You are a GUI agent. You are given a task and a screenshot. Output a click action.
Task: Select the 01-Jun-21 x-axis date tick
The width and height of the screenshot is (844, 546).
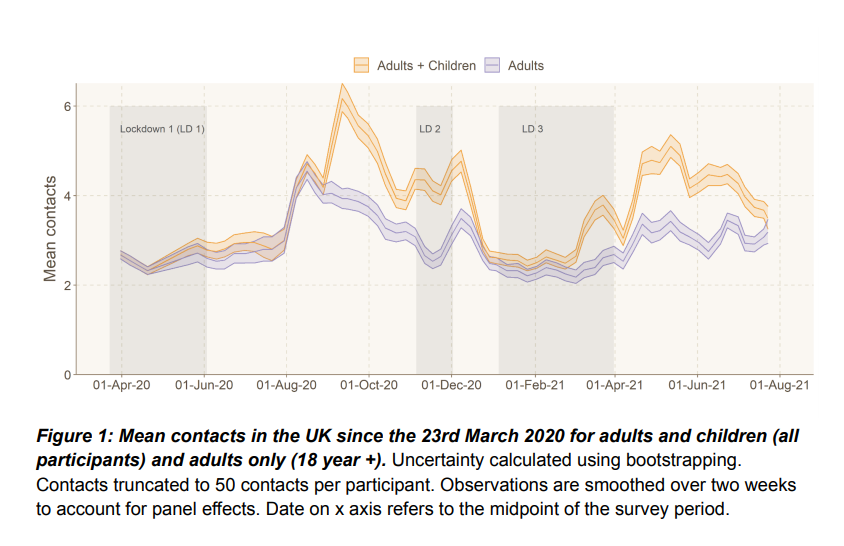[x=696, y=384]
